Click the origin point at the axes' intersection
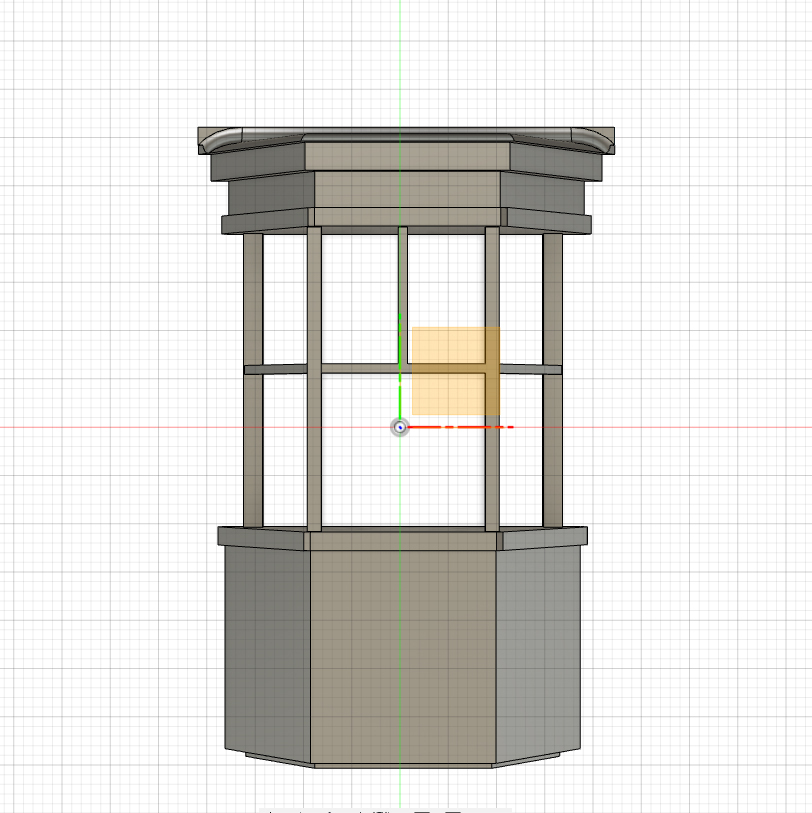 (x=400, y=427)
